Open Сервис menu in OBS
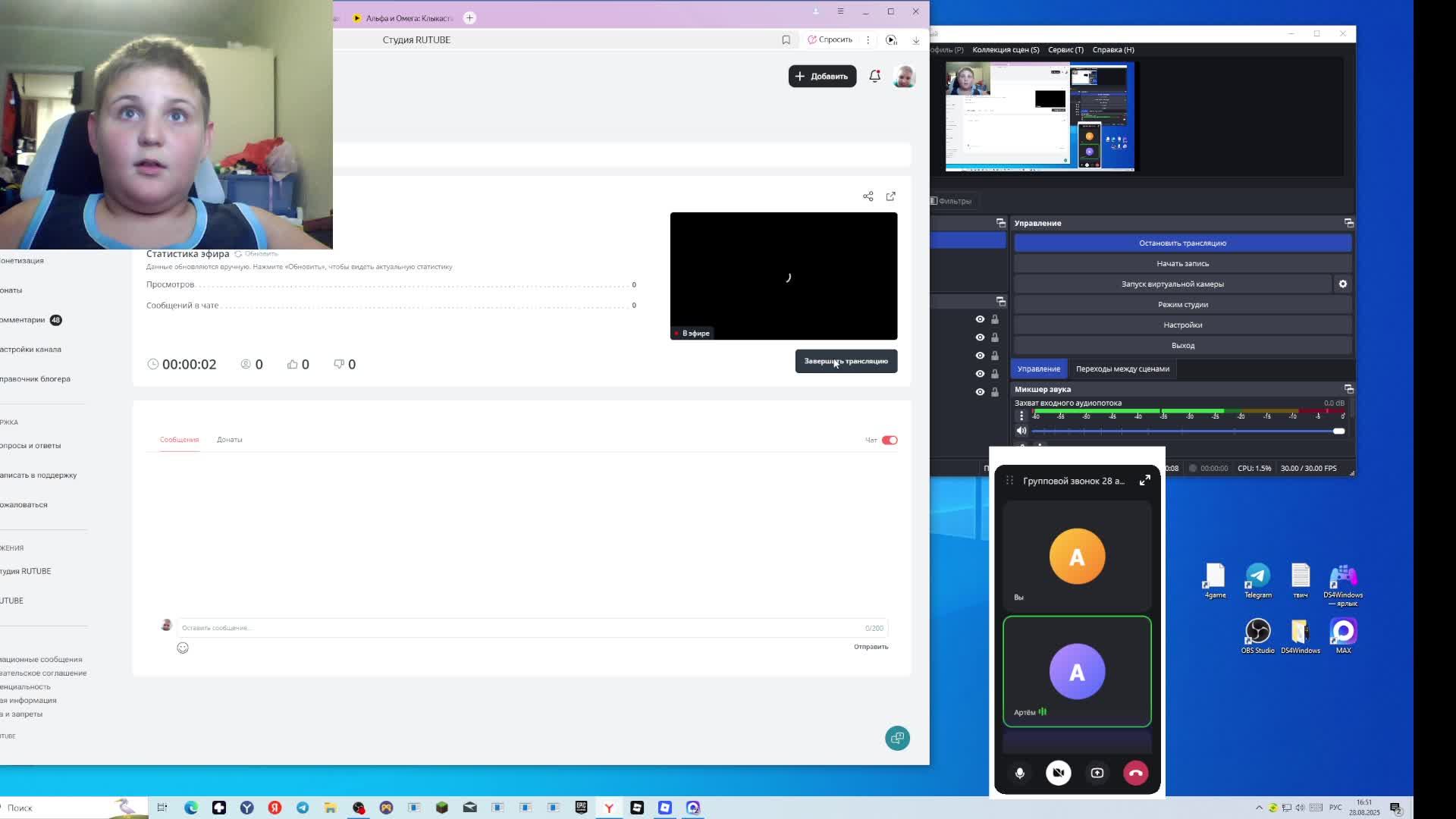This screenshot has height=819, width=1456. click(x=1065, y=50)
